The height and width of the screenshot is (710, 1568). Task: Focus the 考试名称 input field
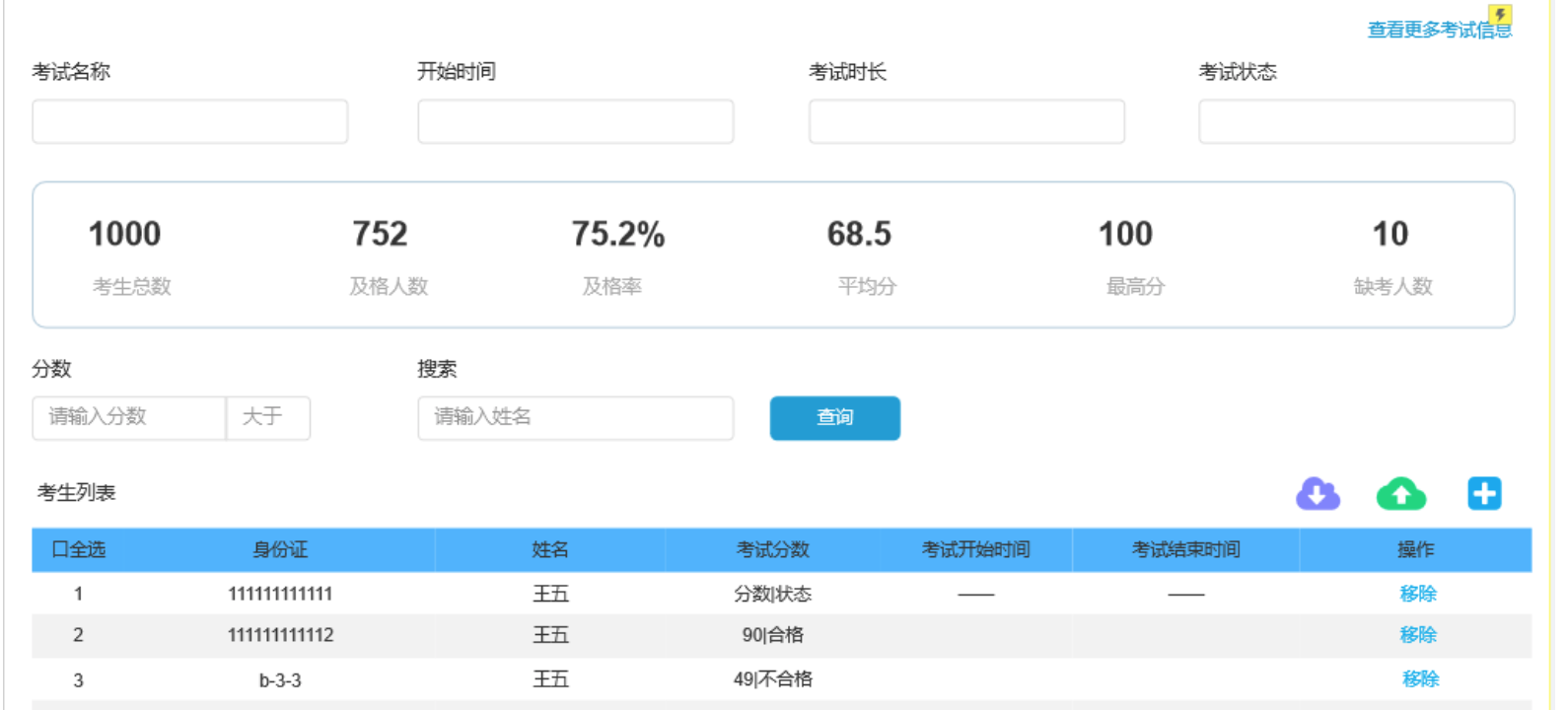(189, 121)
